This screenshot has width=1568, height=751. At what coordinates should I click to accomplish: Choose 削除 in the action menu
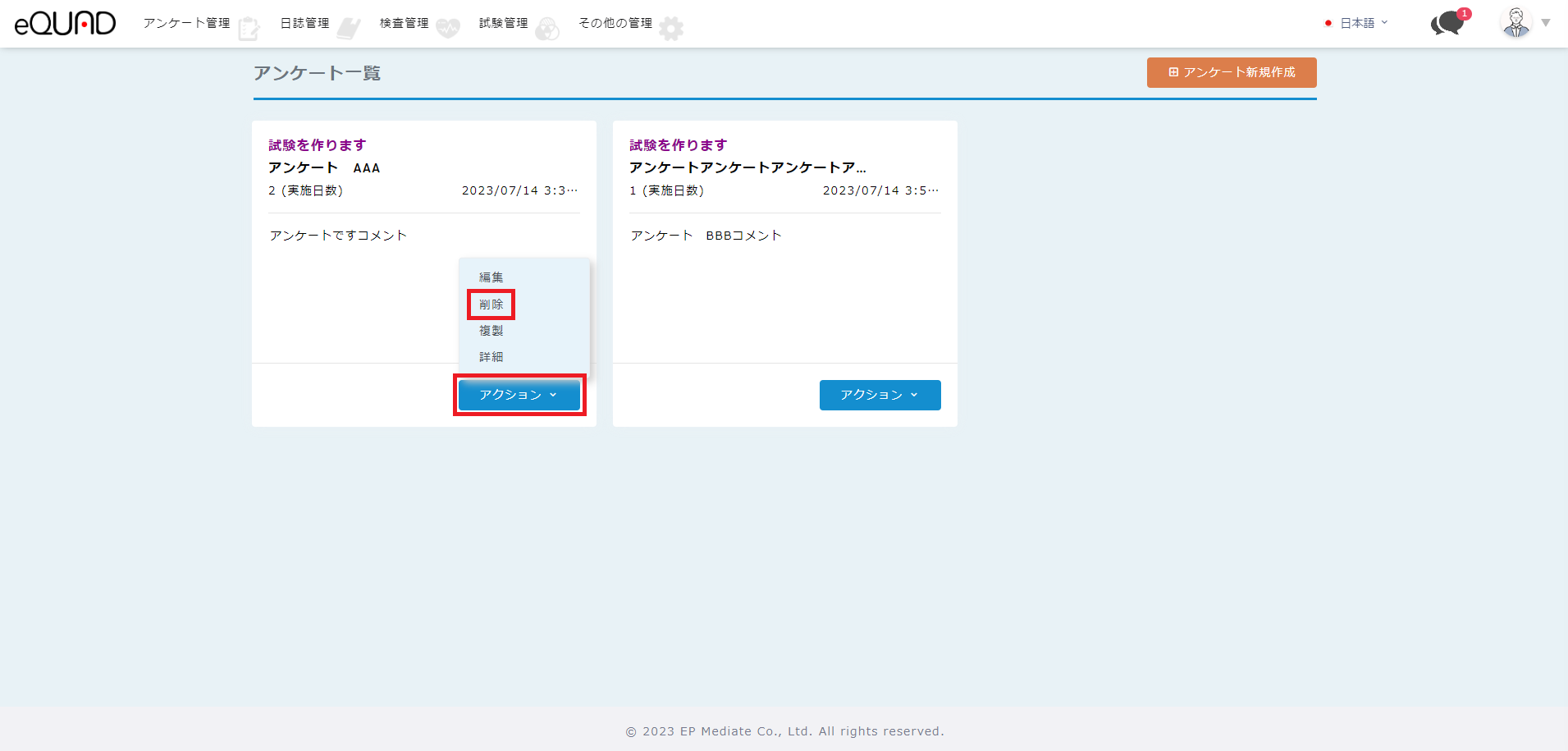point(491,305)
